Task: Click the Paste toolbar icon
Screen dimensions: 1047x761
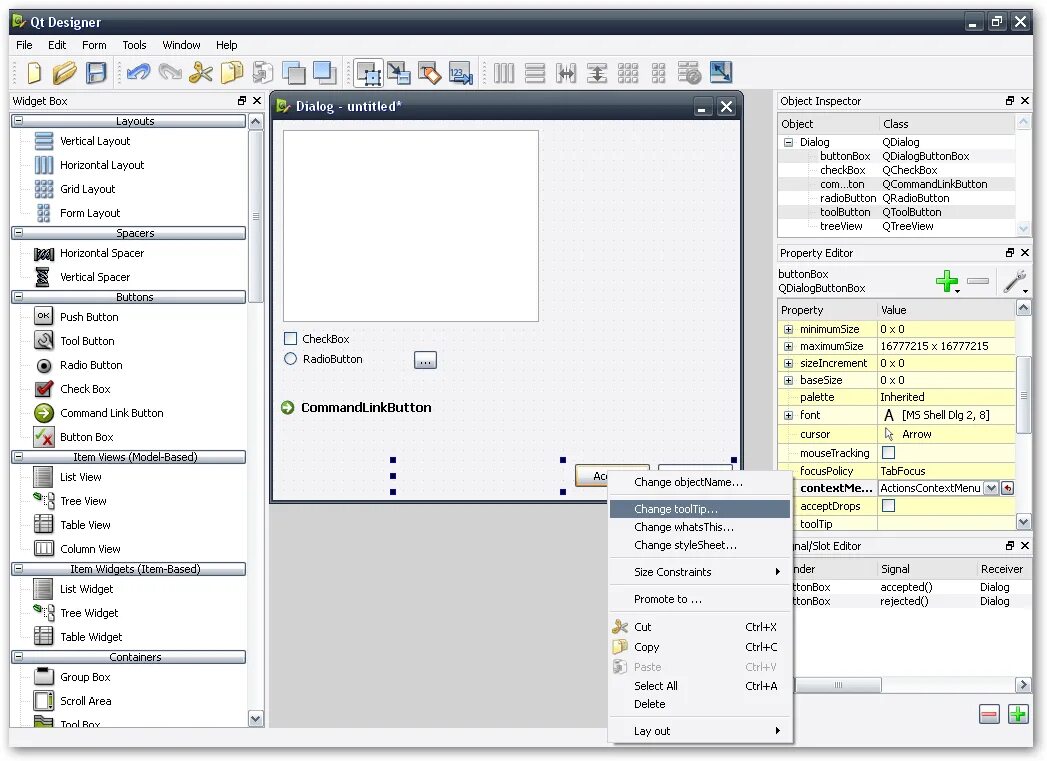Action: pos(262,72)
